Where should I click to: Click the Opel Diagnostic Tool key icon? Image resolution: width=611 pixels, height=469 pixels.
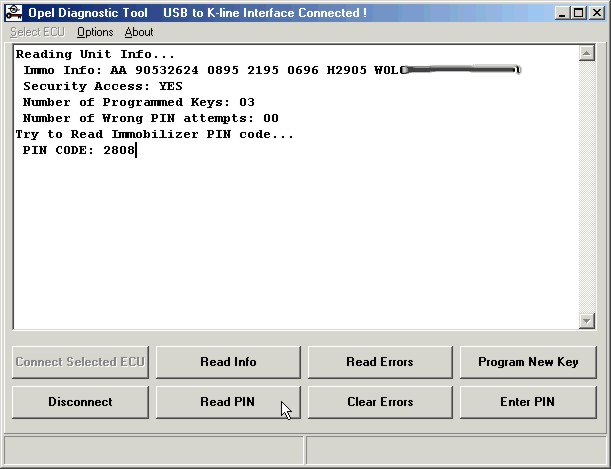click(x=14, y=12)
